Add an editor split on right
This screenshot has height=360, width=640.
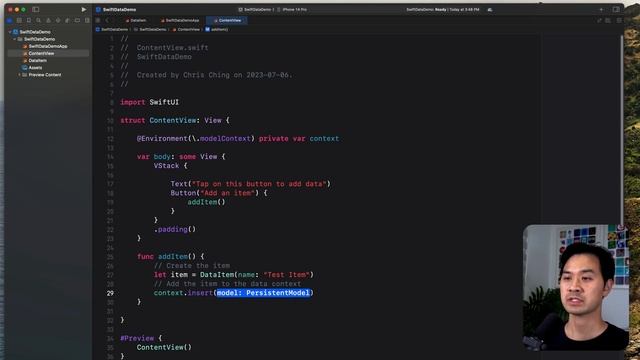coord(619,20)
